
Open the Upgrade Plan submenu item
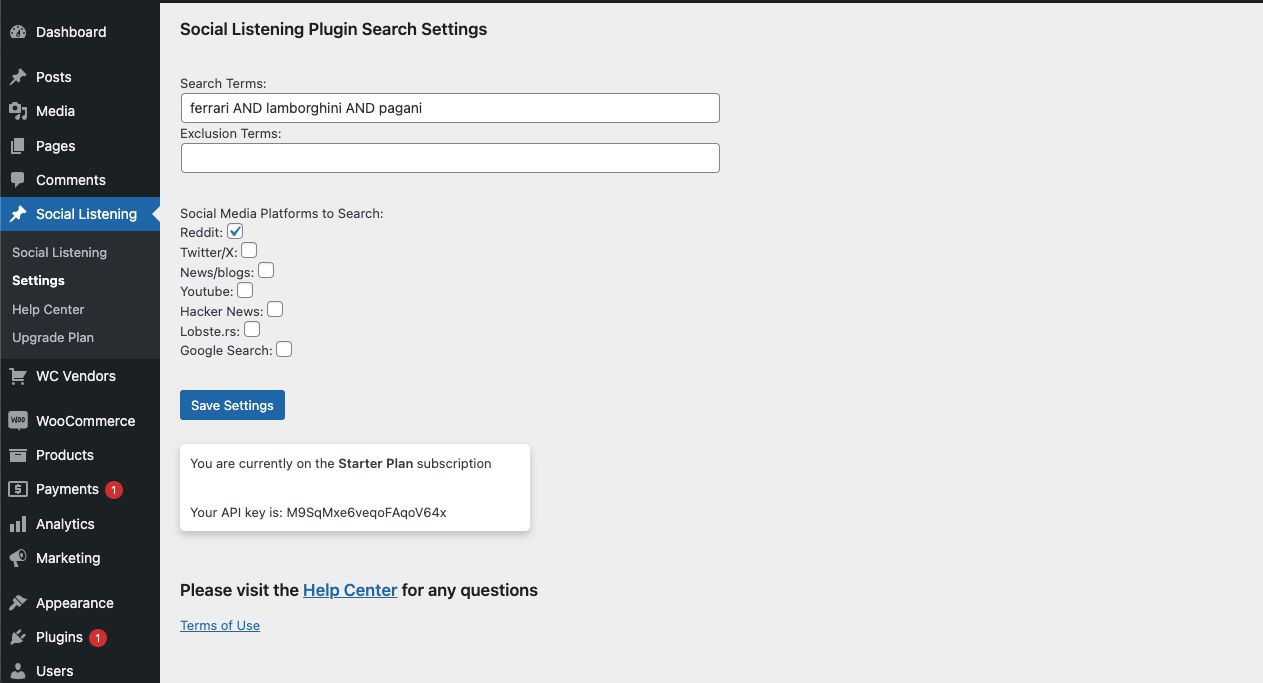[53, 337]
